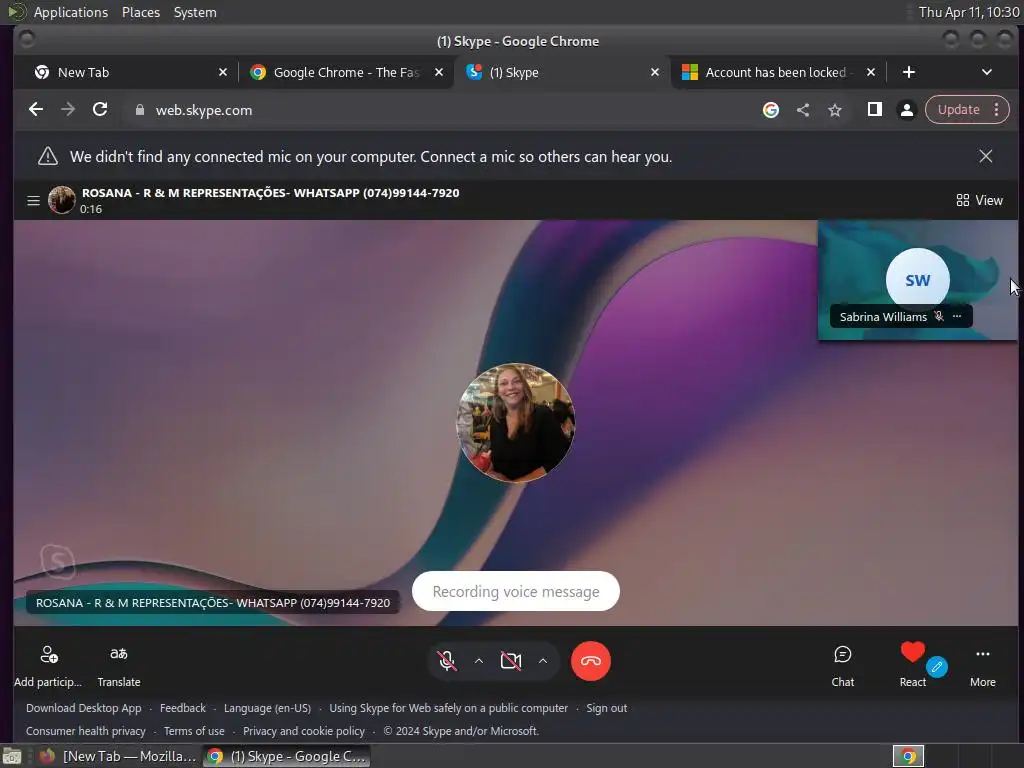Follow the Download Desktop App link
Screen dimensions: 1024x768
(x=84, y=708)
